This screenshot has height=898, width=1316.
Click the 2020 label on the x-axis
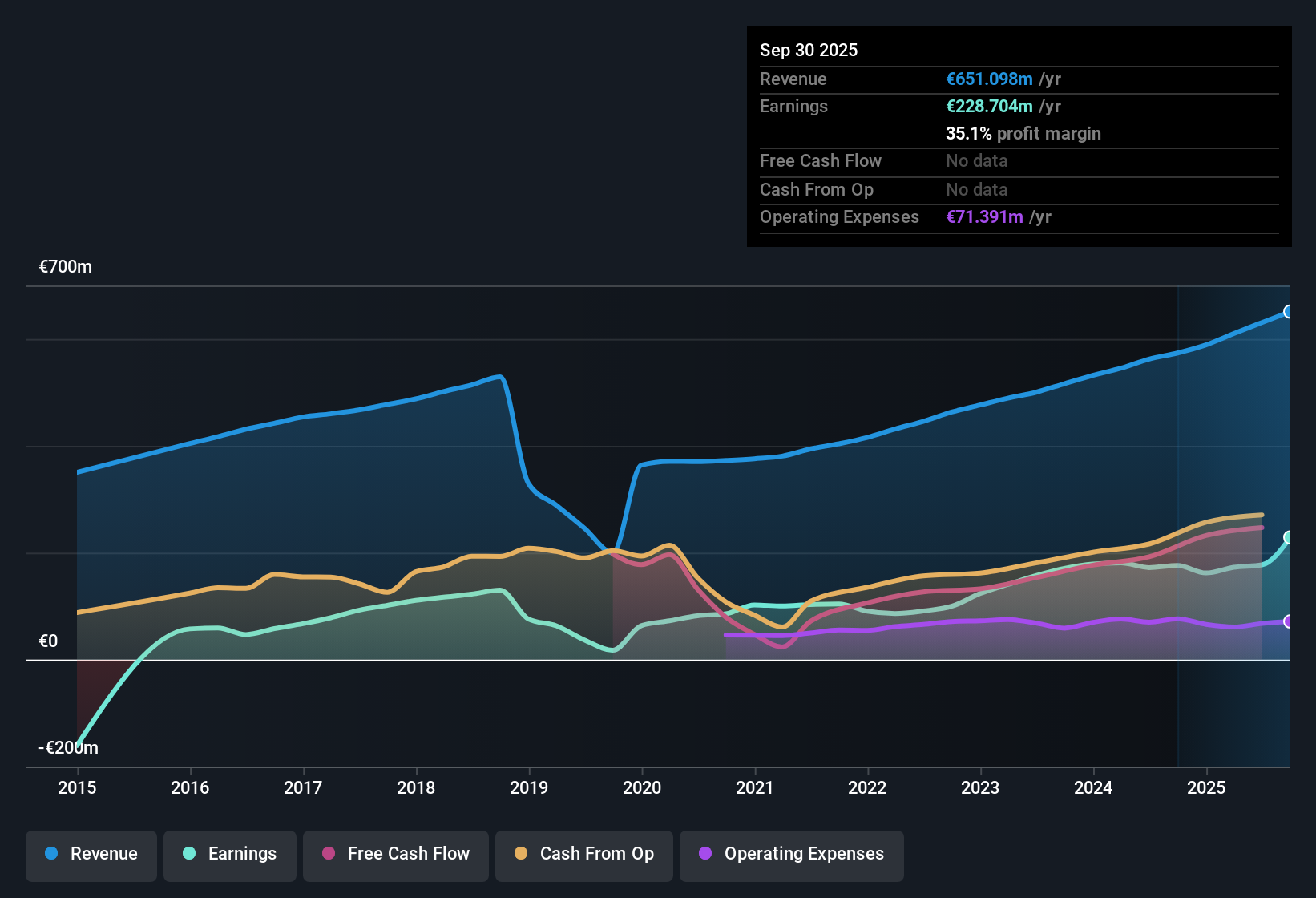pyautogui.click(x=642, y=788)
